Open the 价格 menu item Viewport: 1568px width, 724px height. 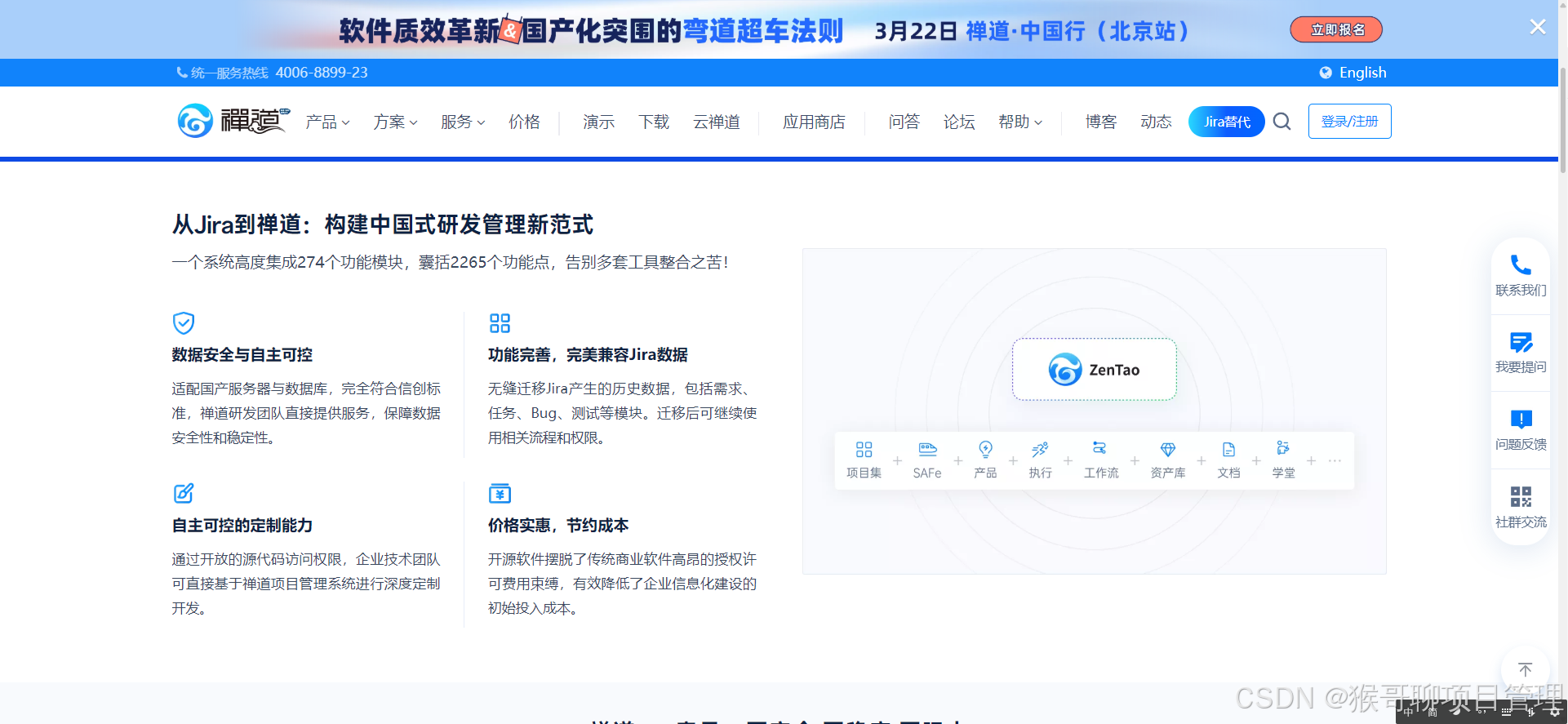click(x=524, y=122)
